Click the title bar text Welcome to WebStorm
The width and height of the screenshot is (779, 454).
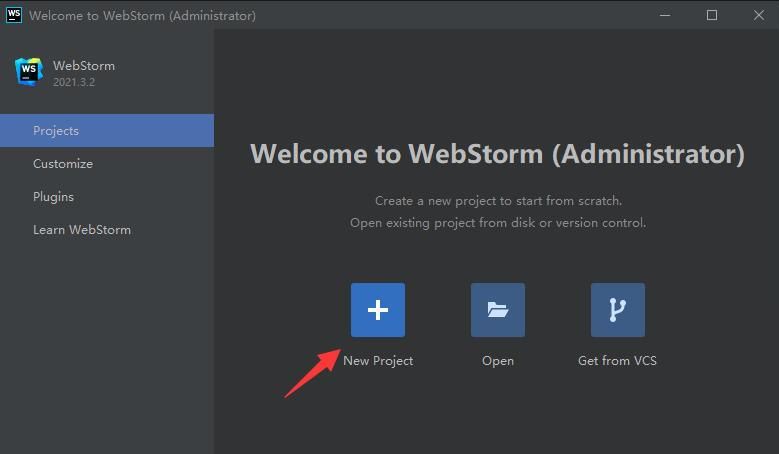tap(143, 15)
